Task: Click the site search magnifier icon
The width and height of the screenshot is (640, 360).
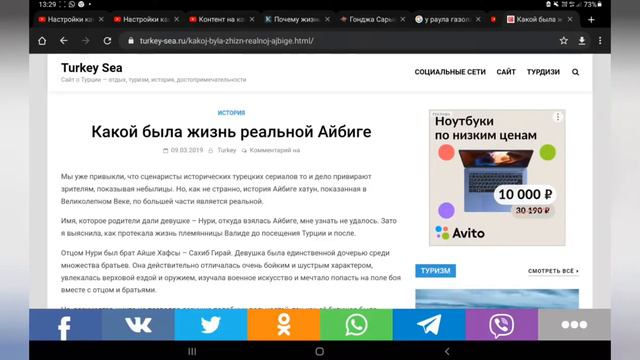Action: 576,72
